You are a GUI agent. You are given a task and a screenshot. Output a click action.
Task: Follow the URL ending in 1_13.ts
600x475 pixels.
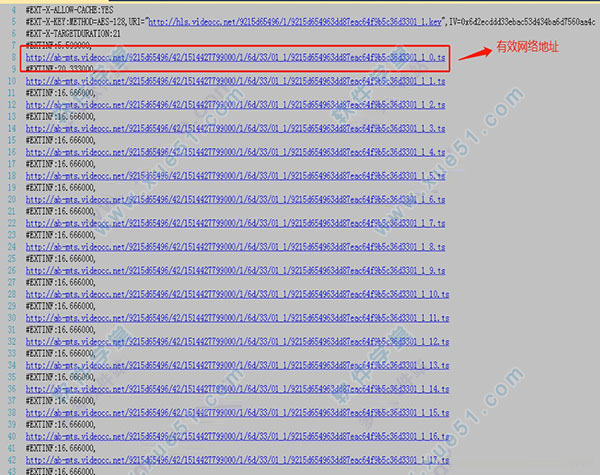(238, 366)
